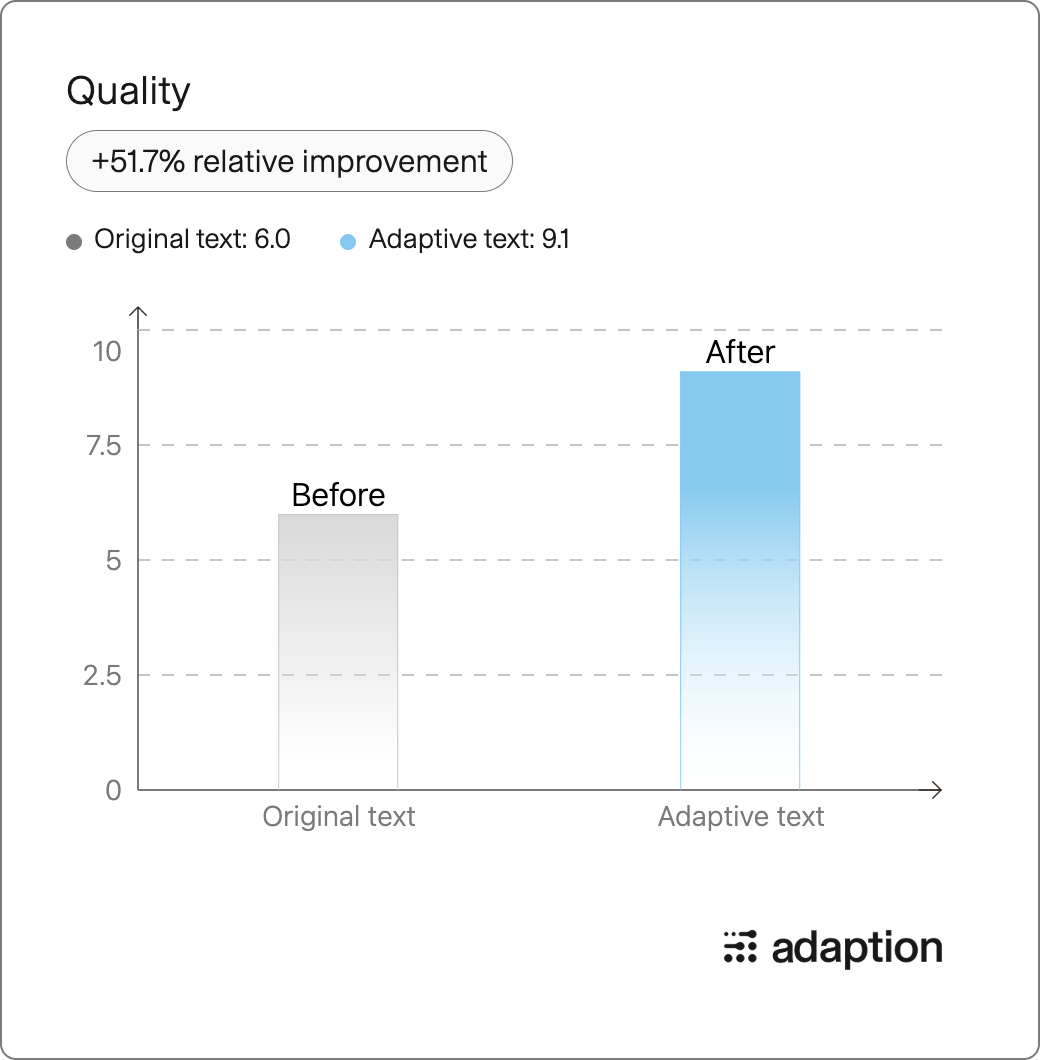1040x1060 pixels.
Task: Click the Original text x-axis label
Action: (x=338, y=817)
